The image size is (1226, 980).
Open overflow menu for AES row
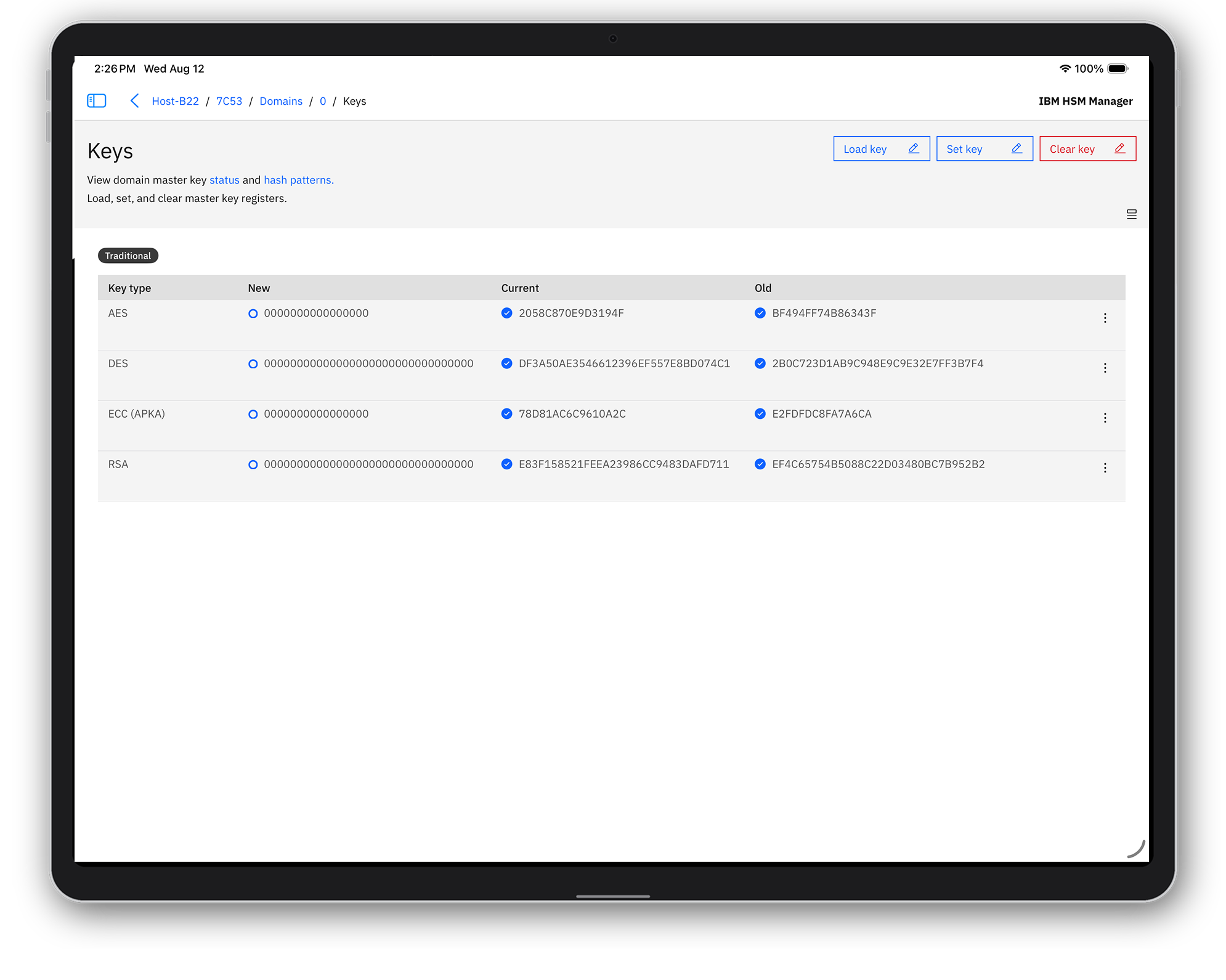(x=1105, y=318)
